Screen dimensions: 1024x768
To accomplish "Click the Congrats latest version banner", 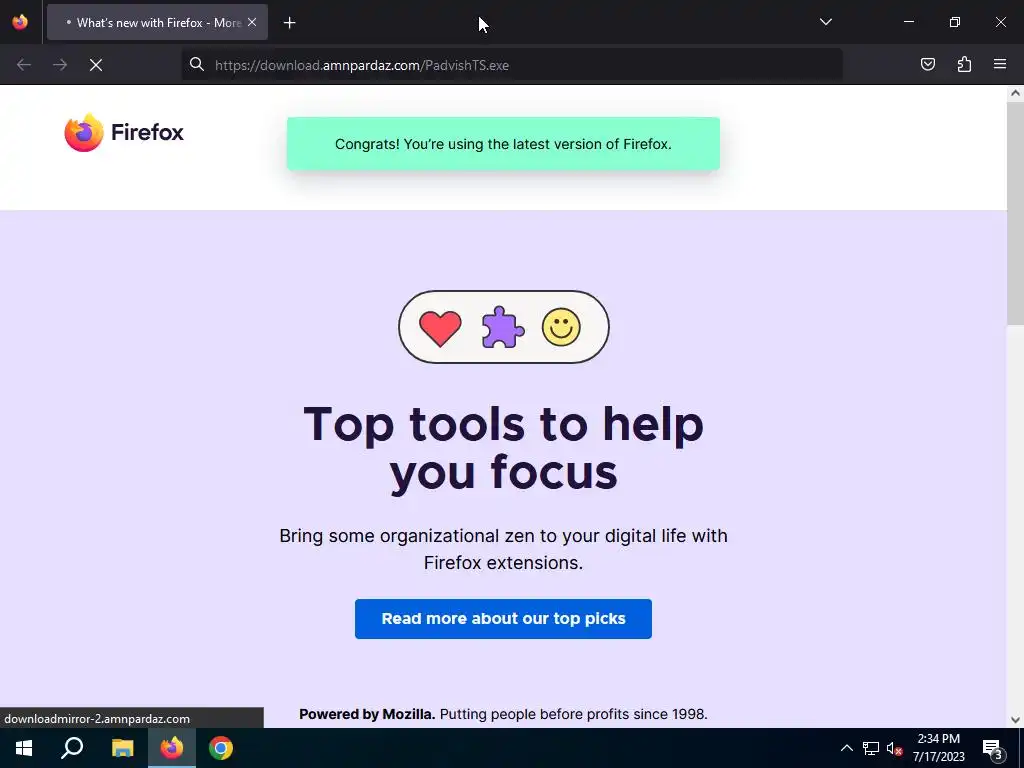I will pyautogui.click(x=503, y=144).
